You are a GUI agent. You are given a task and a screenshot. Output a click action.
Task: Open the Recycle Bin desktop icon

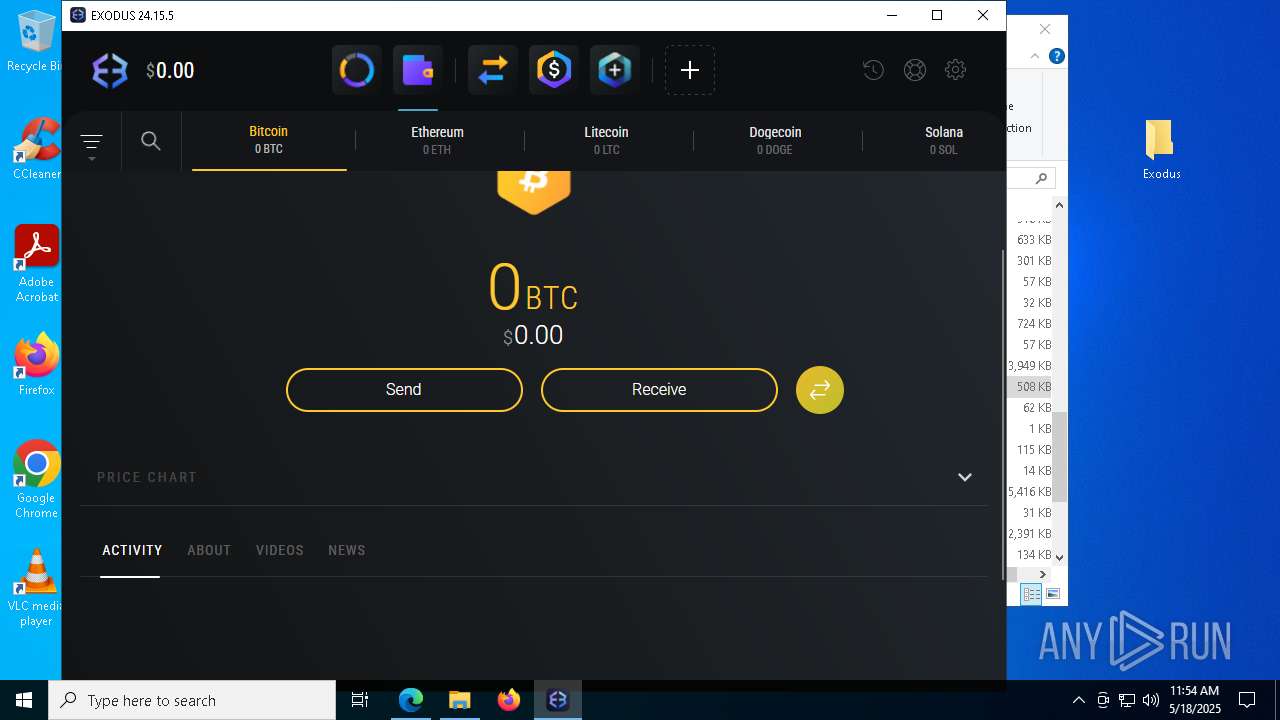coord(36,42)
